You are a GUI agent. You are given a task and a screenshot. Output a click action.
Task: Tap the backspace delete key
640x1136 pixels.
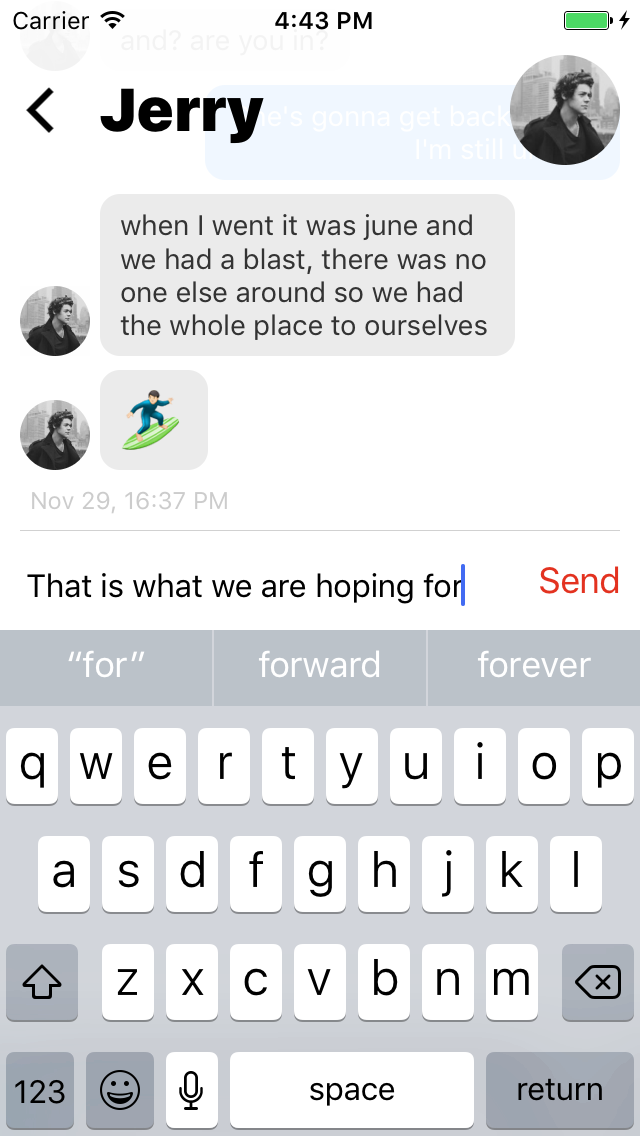(x=598, y=982)
